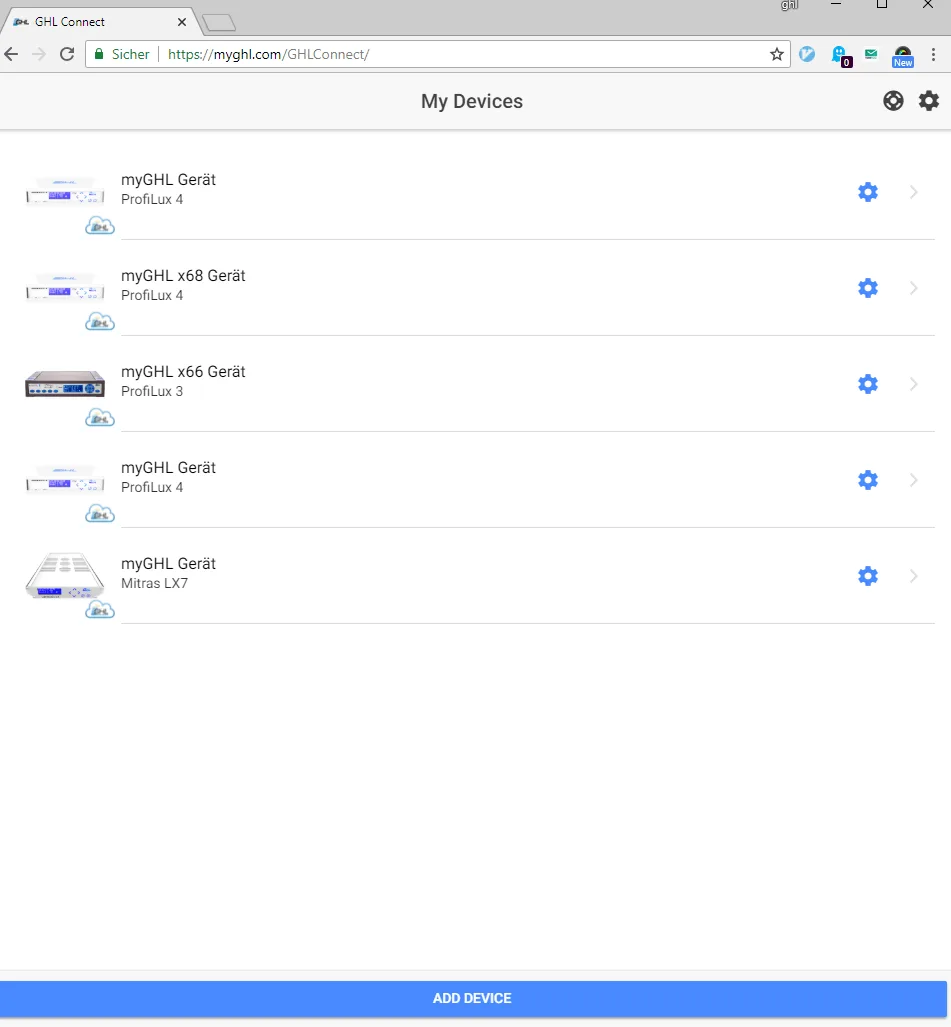Click the 'My Devices' page title
The width and height of the screenshot is (951, 1027).
tap(472, 102)
